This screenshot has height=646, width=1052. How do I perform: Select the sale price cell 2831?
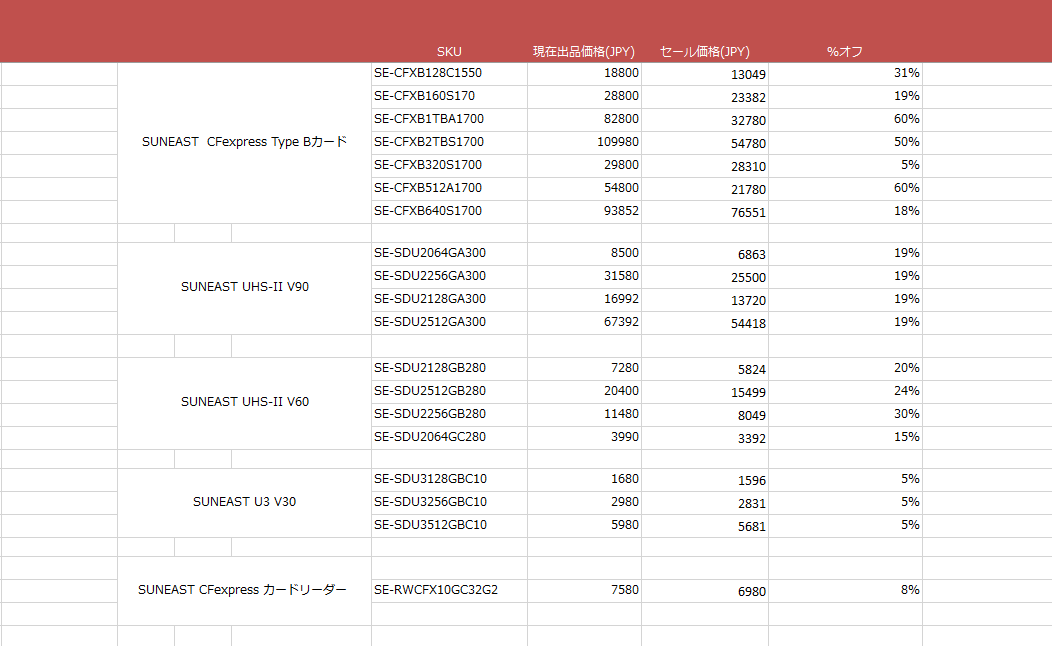pos(705,502)
